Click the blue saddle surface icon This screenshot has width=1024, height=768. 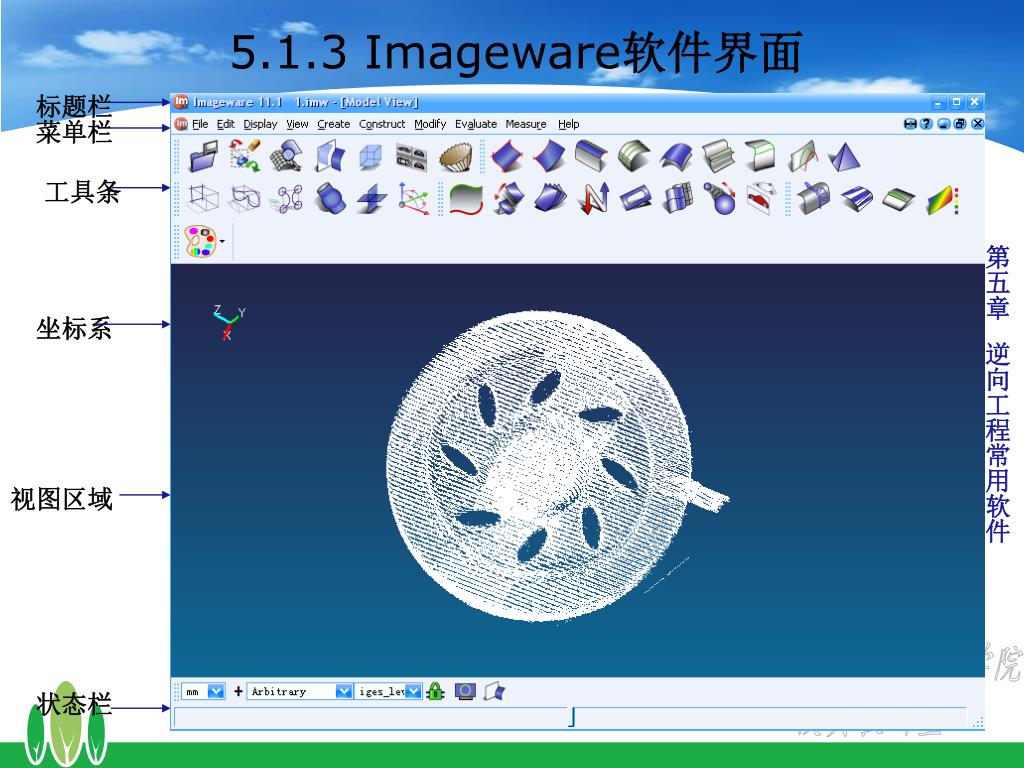[676, 157]
